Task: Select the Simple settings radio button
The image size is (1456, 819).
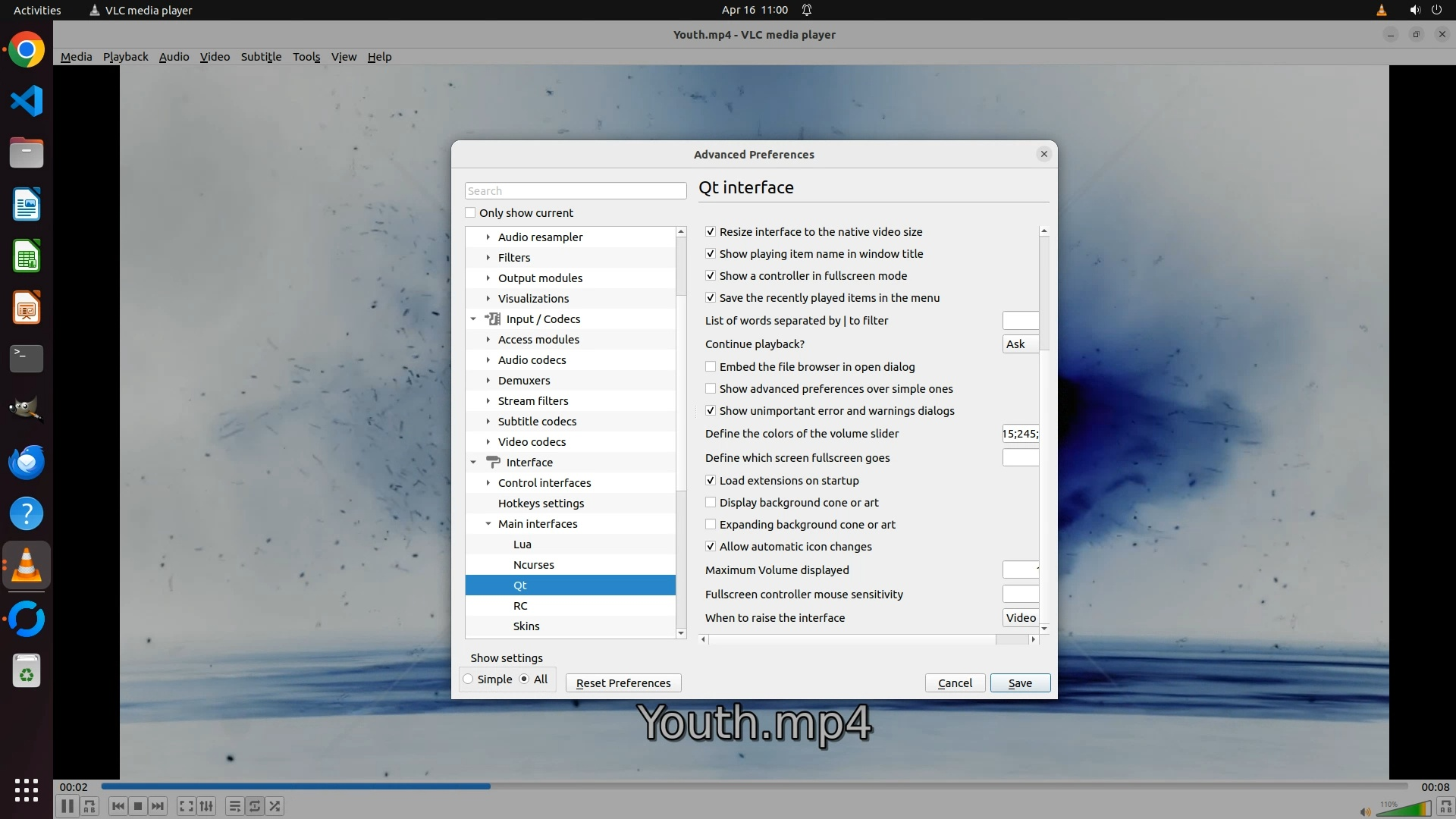Action: coord(469,679)
